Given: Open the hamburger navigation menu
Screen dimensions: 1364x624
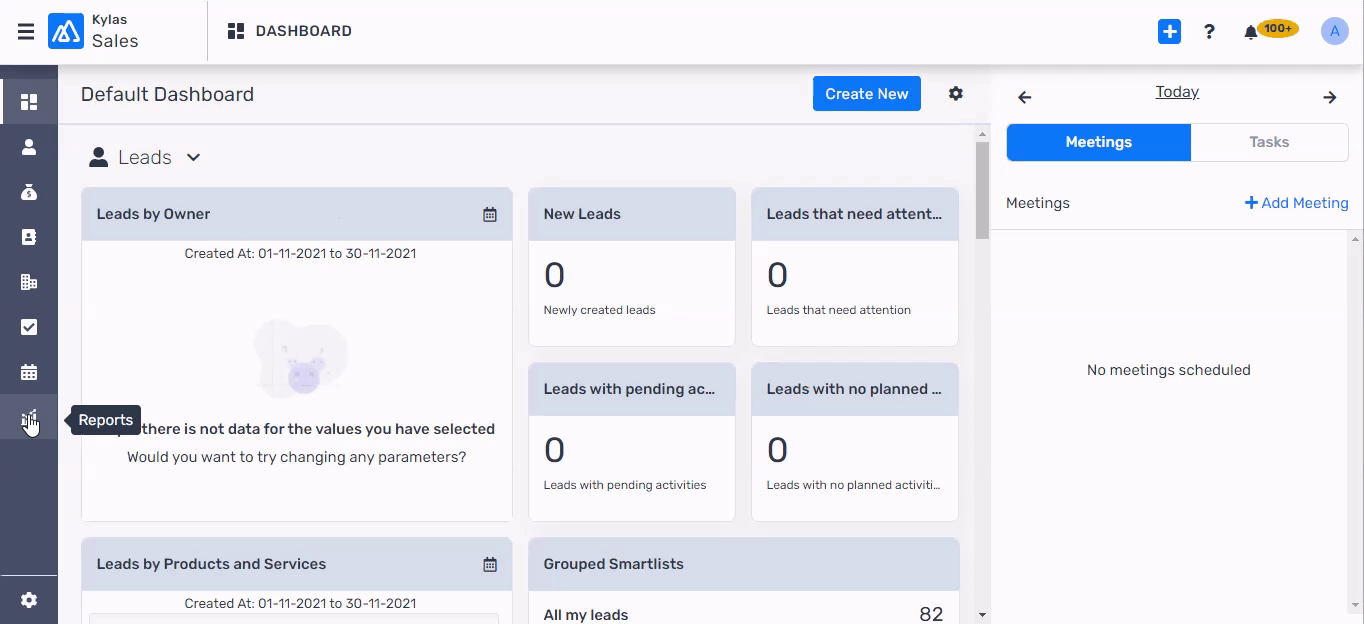Looking at the screenshot, I should click(x=26, y=31).
